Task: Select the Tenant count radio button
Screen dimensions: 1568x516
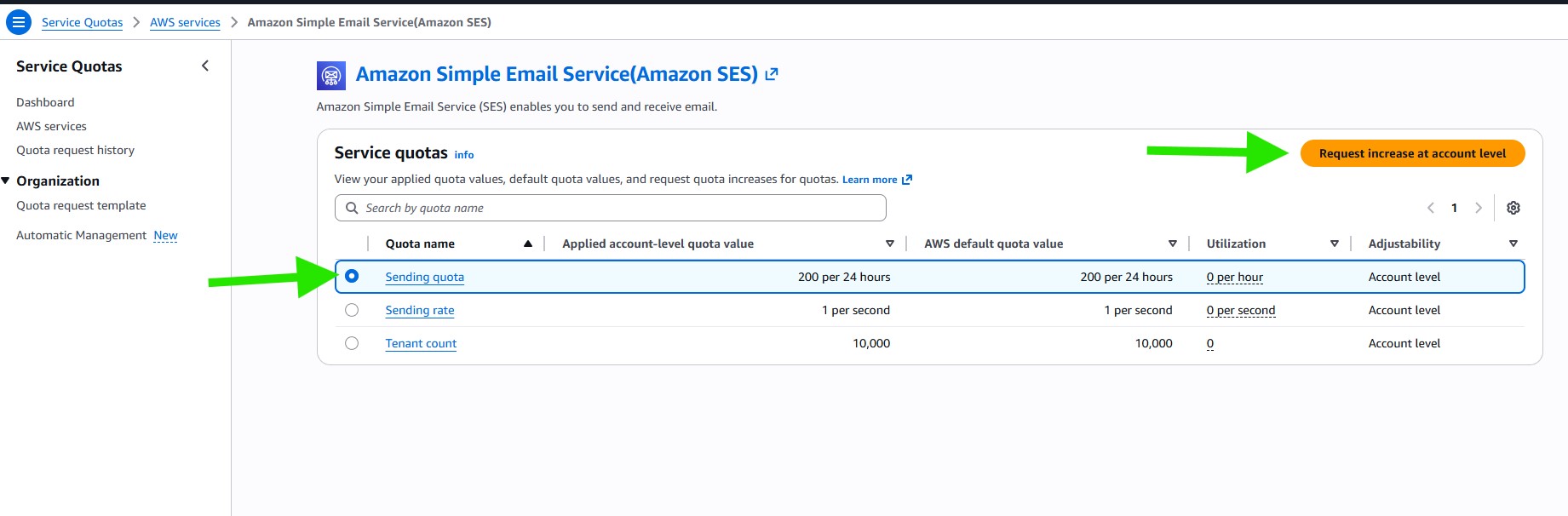Action: [x=352, y=343]
